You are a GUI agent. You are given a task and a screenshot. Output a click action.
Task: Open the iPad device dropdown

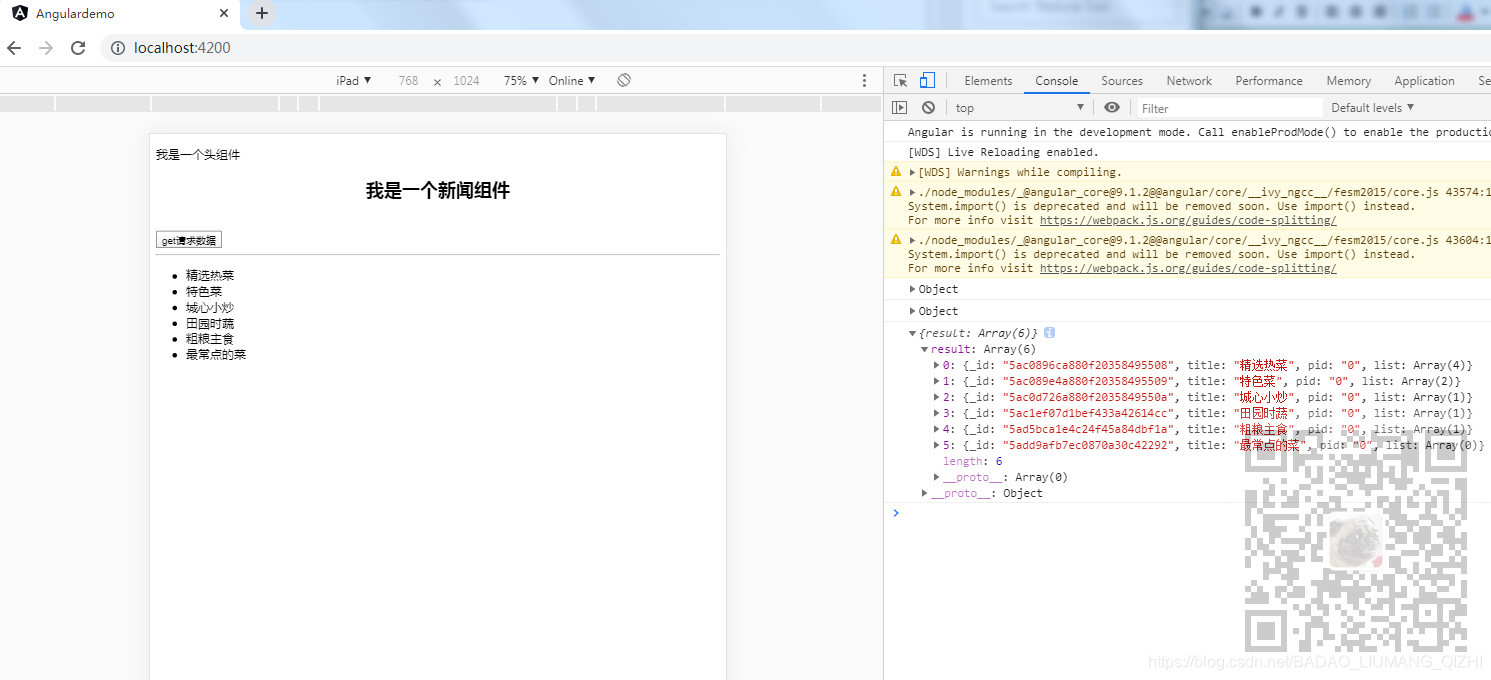[x=354, y=80]
